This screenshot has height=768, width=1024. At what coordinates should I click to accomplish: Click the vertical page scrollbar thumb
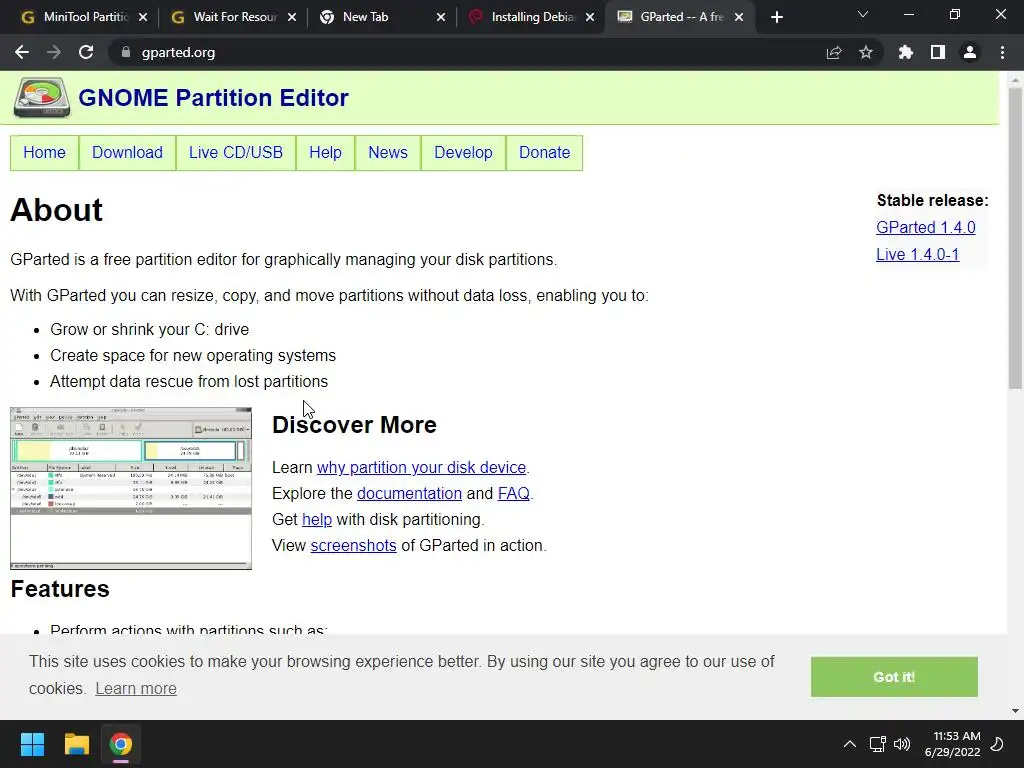pos(1015,238)
